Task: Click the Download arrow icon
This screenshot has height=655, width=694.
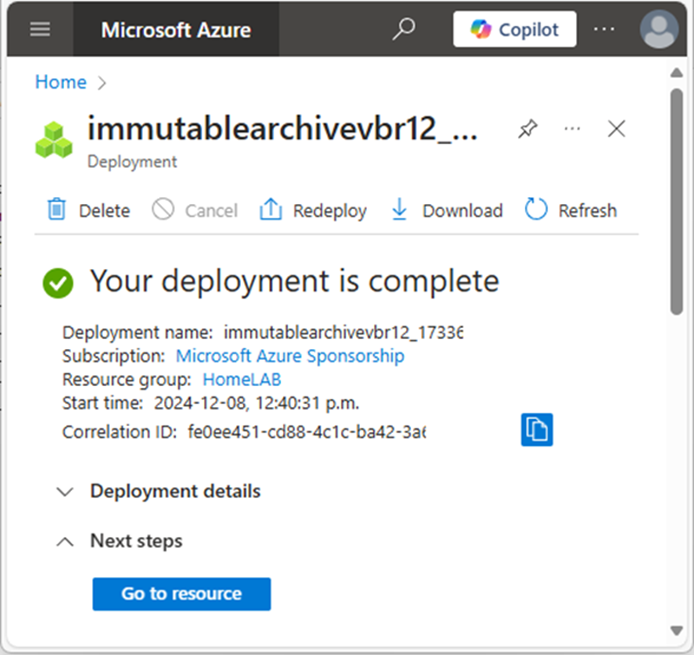Action: tap(399, 209)
